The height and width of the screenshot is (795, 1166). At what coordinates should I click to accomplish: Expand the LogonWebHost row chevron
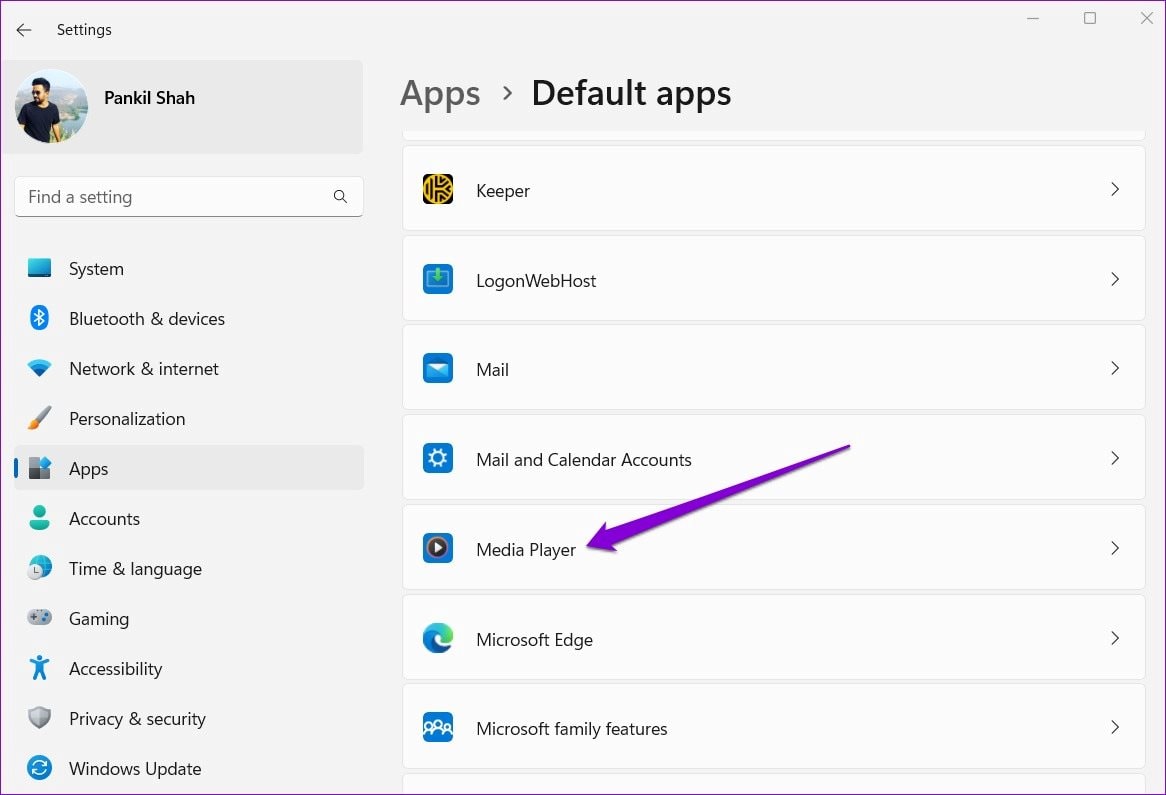[x=1115, y=279]
